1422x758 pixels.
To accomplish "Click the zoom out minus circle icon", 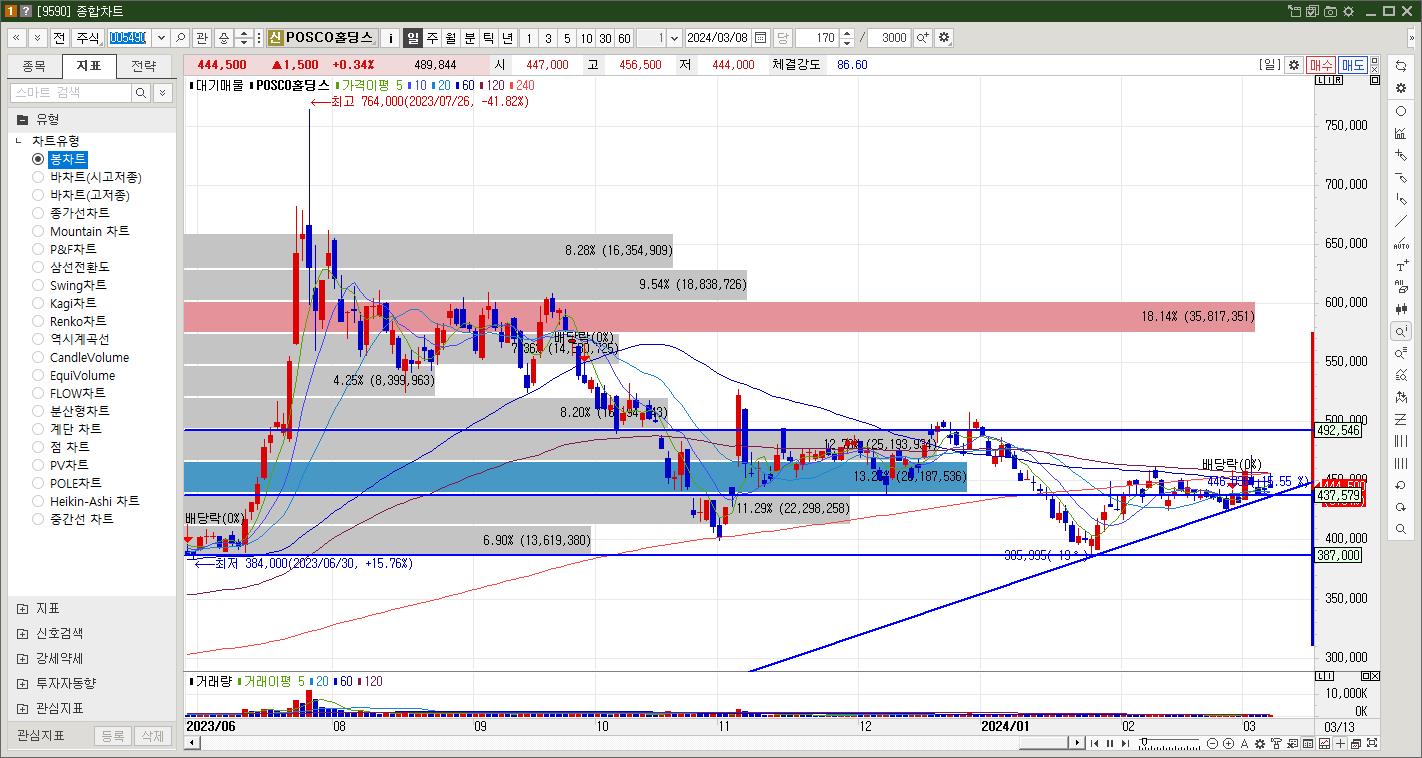I will (1212, 743).
